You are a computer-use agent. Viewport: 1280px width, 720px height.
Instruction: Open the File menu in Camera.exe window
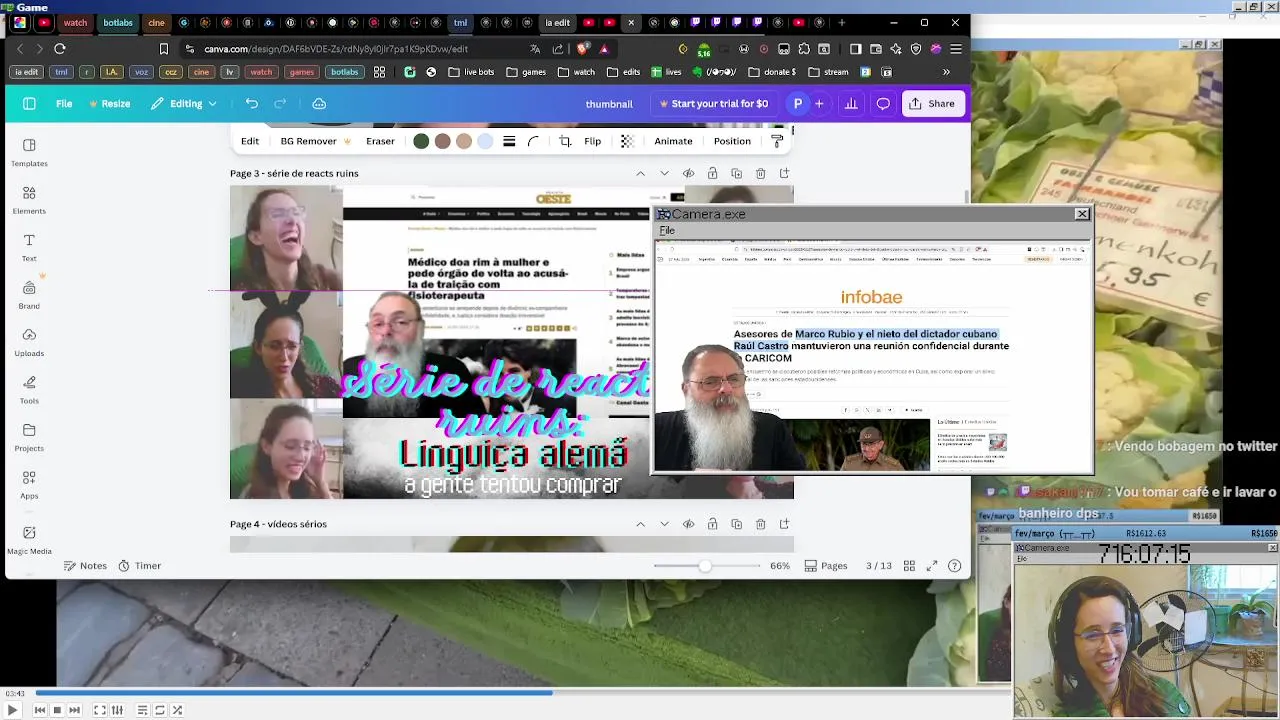pos(667,231)
